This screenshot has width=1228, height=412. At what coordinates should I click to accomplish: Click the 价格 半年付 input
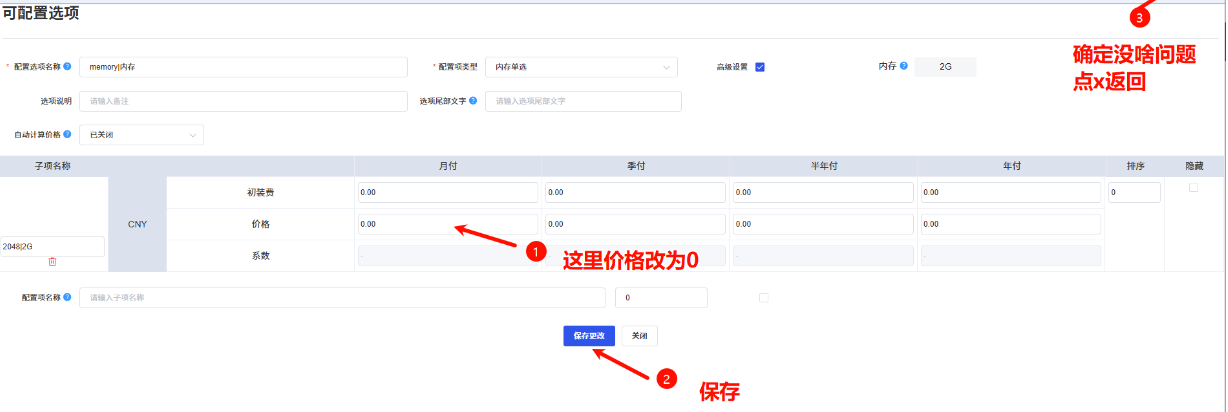click(822, 224)
